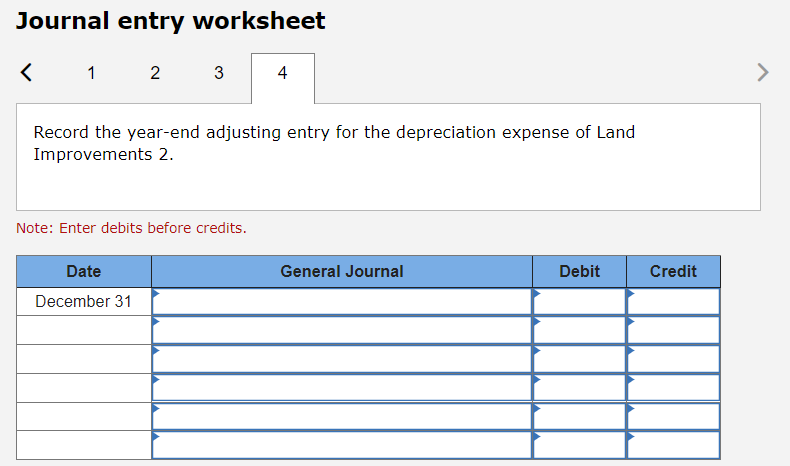Click the Credit field in fourth row

[674, 387]
